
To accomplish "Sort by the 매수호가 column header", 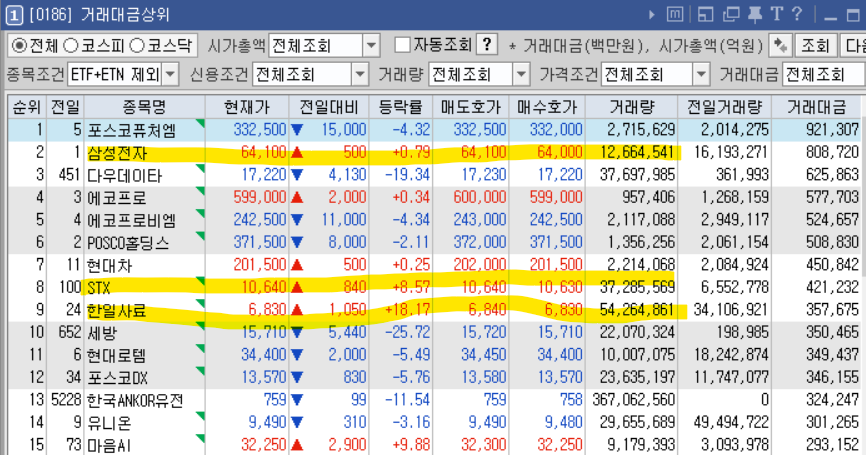I will [547, 107].
